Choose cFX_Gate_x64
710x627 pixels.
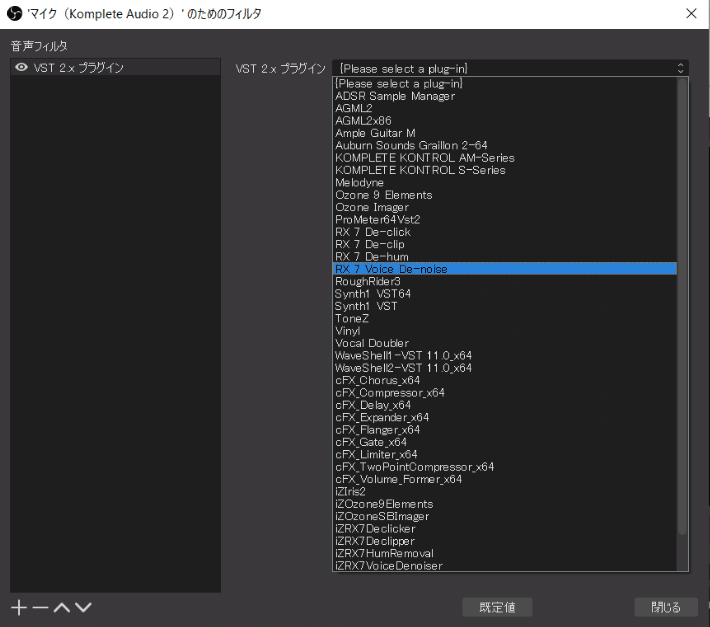click(x=505, y=442)
